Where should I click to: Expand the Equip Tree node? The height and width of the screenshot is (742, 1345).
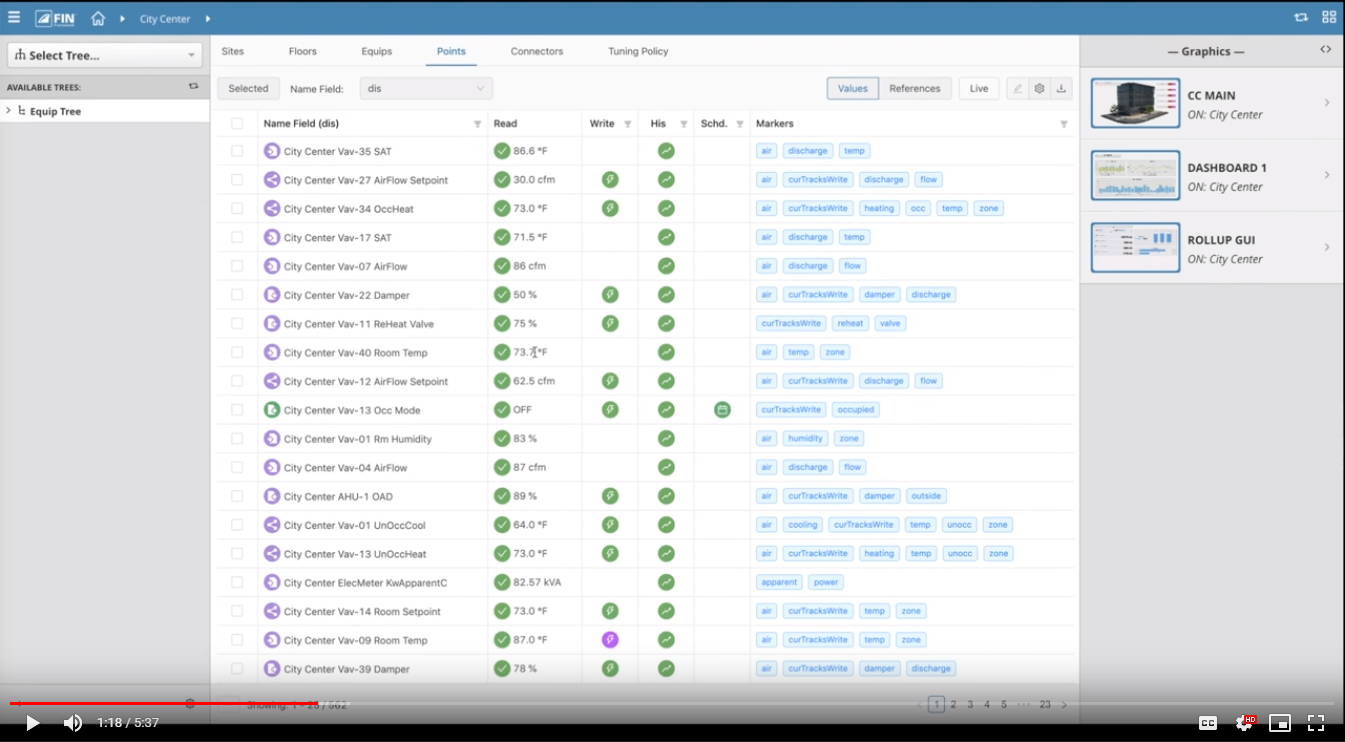click(x=9, y=111)
